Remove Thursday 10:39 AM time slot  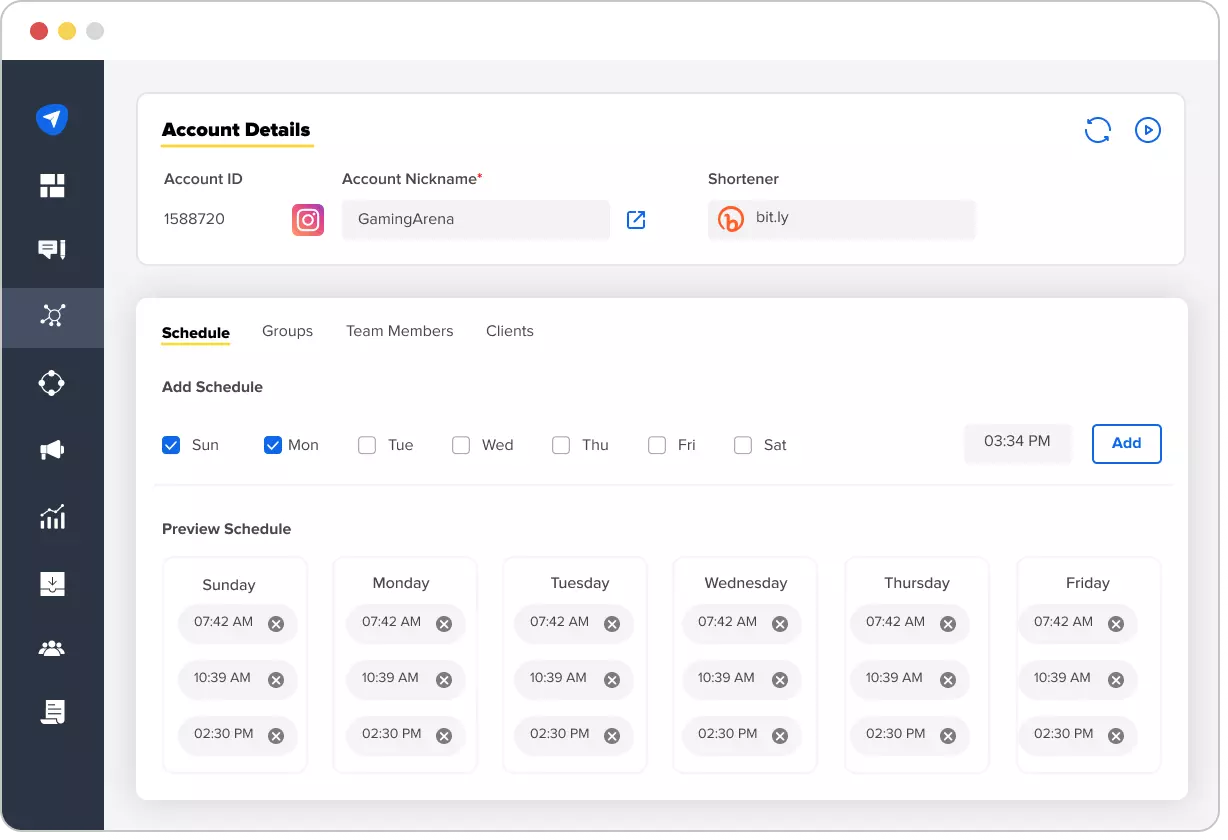pyautogui.click(x=948, y=680)
